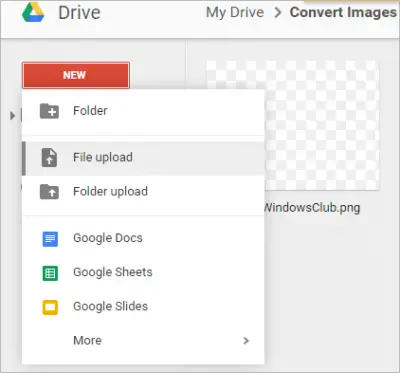Click the yellow Google Slides icon
Image resolution: width=400 pixels, height=373 pixels.
click(50, 307)
